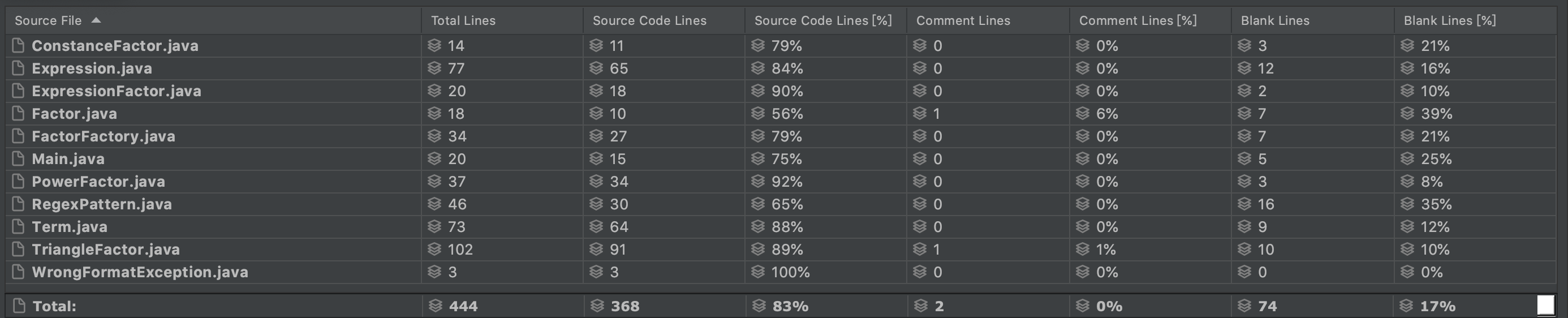
Task: Click the file icon next to Main.java
Action: 18,159
